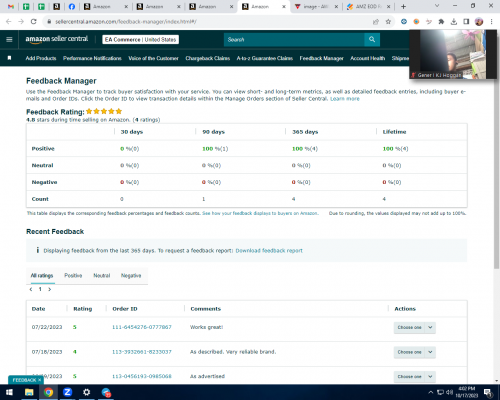This screenshot has width=500, height=400.
Task: Open Choose one dropdown for 07/18/2023 feedback
Action: [414, 352]
